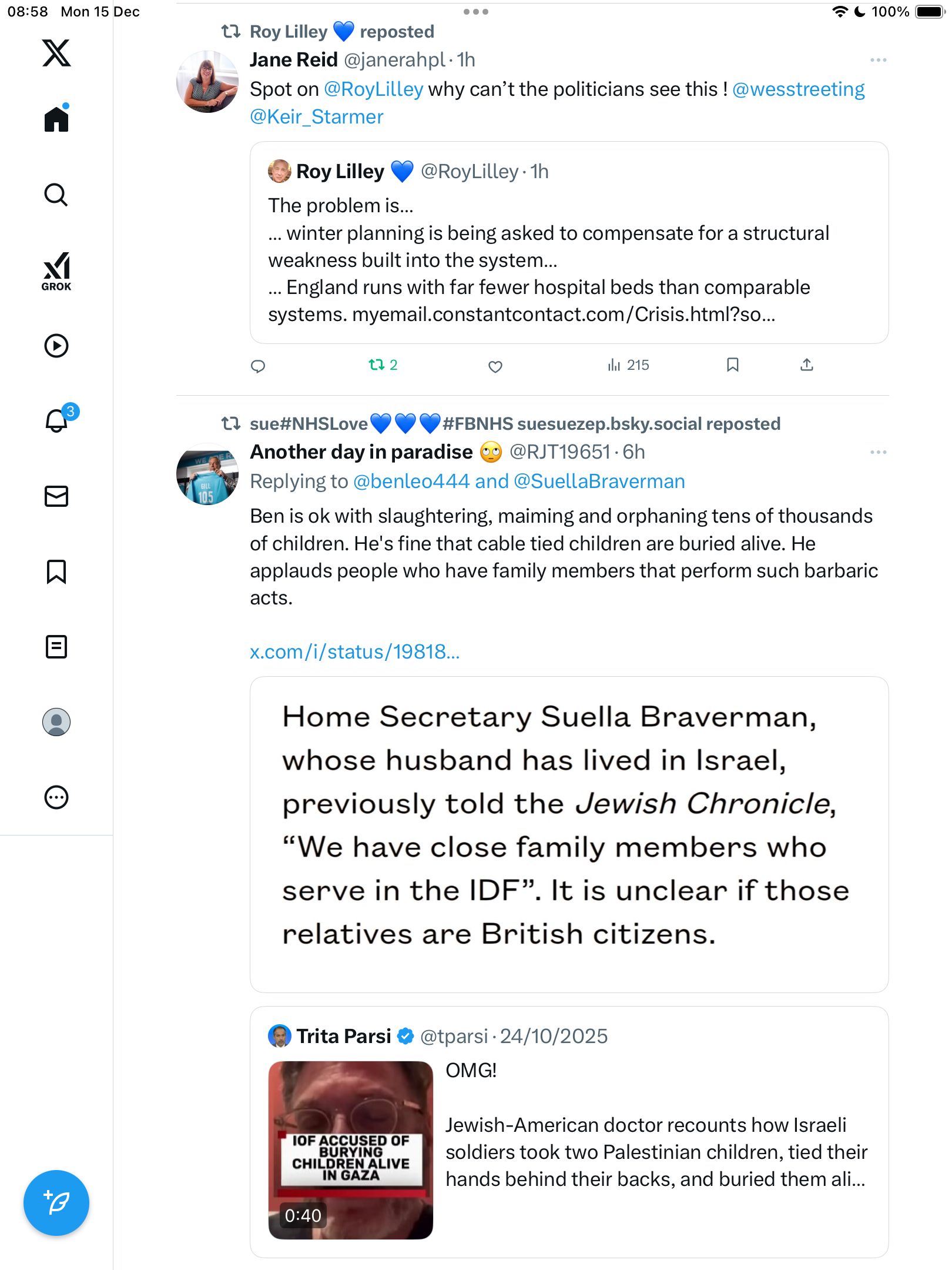The width and height of the screenshot is (952, 1270).
Task: Open the Grok assistant icon
Action: (x=56, y=271)
